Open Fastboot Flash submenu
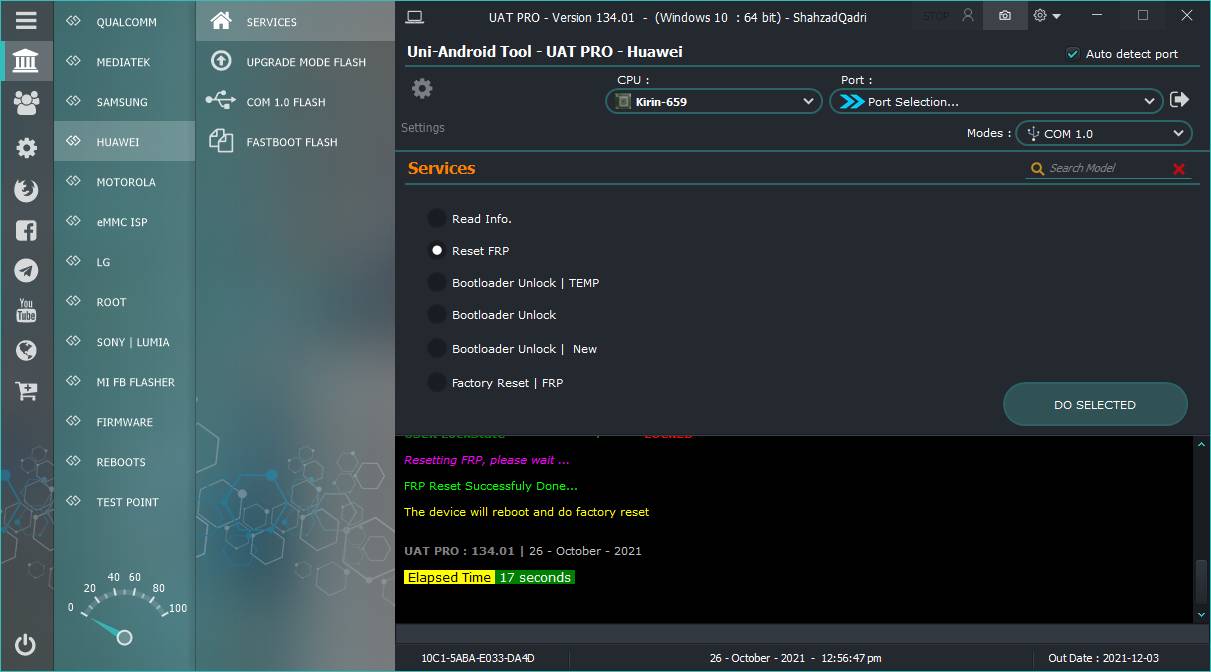Image resolution: width=1211 pixels, height=672 pixels. pyautogui.click(x=295, y=141)
